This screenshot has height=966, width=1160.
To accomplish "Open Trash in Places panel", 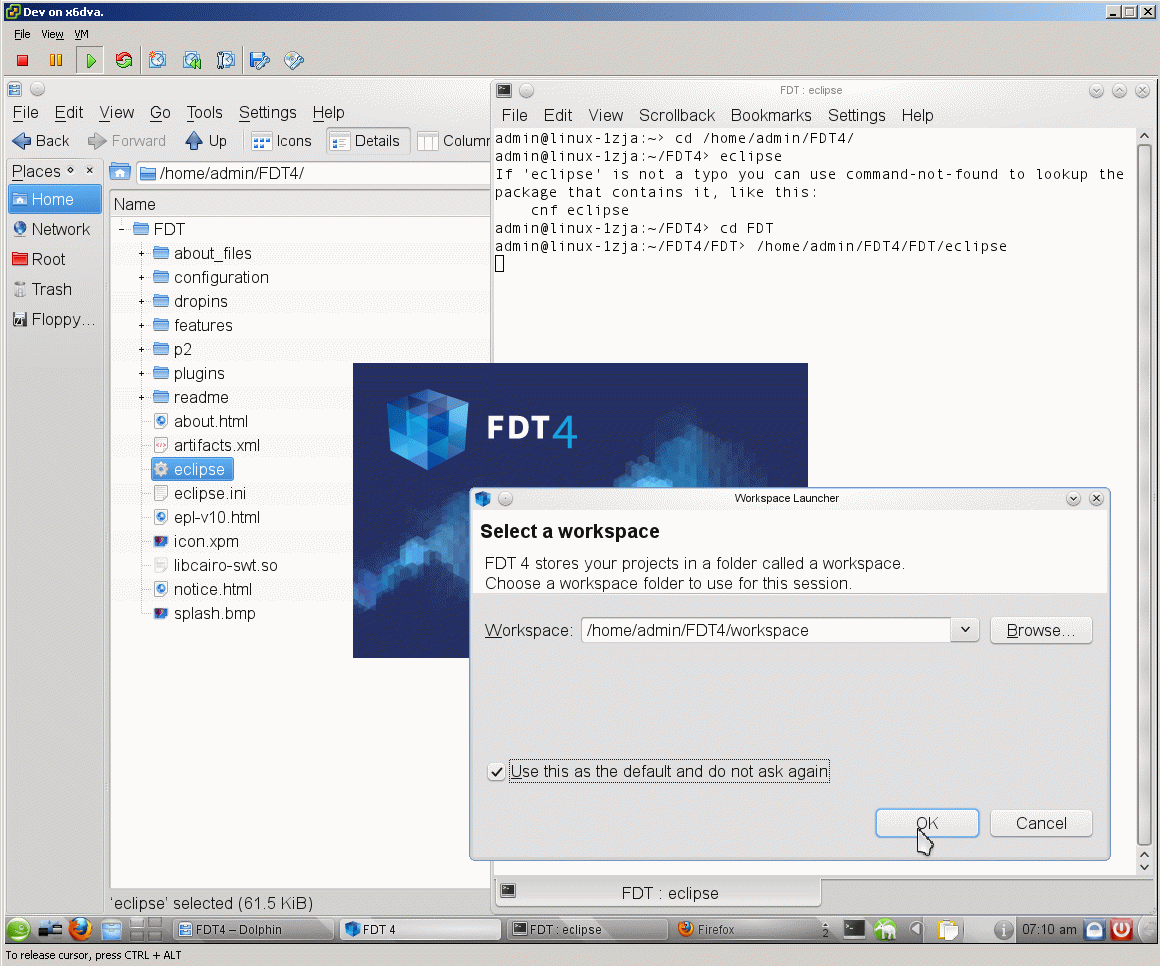I will [55, 289].
